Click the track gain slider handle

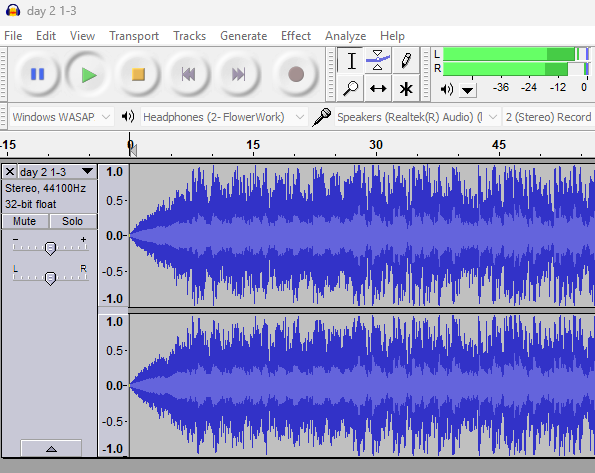50,248
